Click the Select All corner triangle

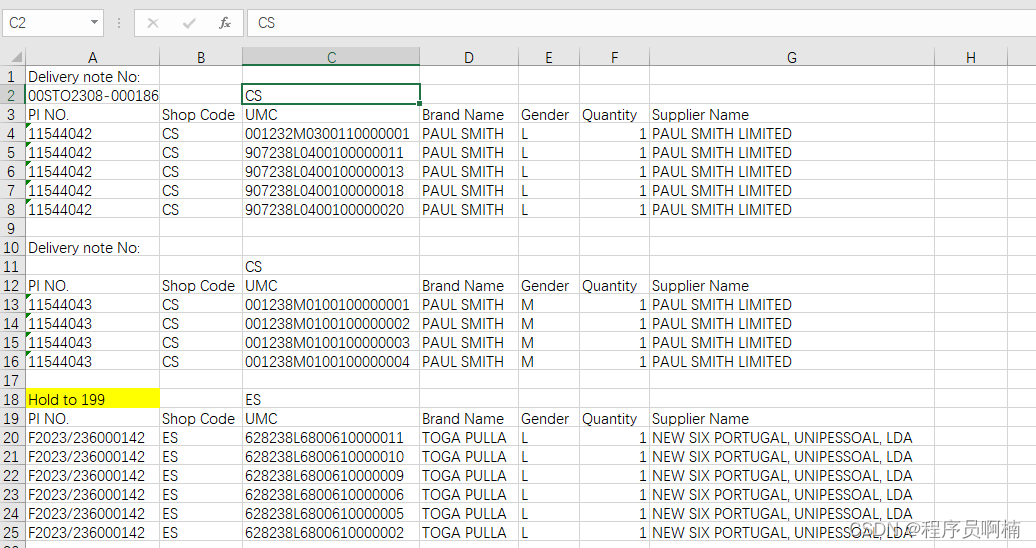(13, 58)
